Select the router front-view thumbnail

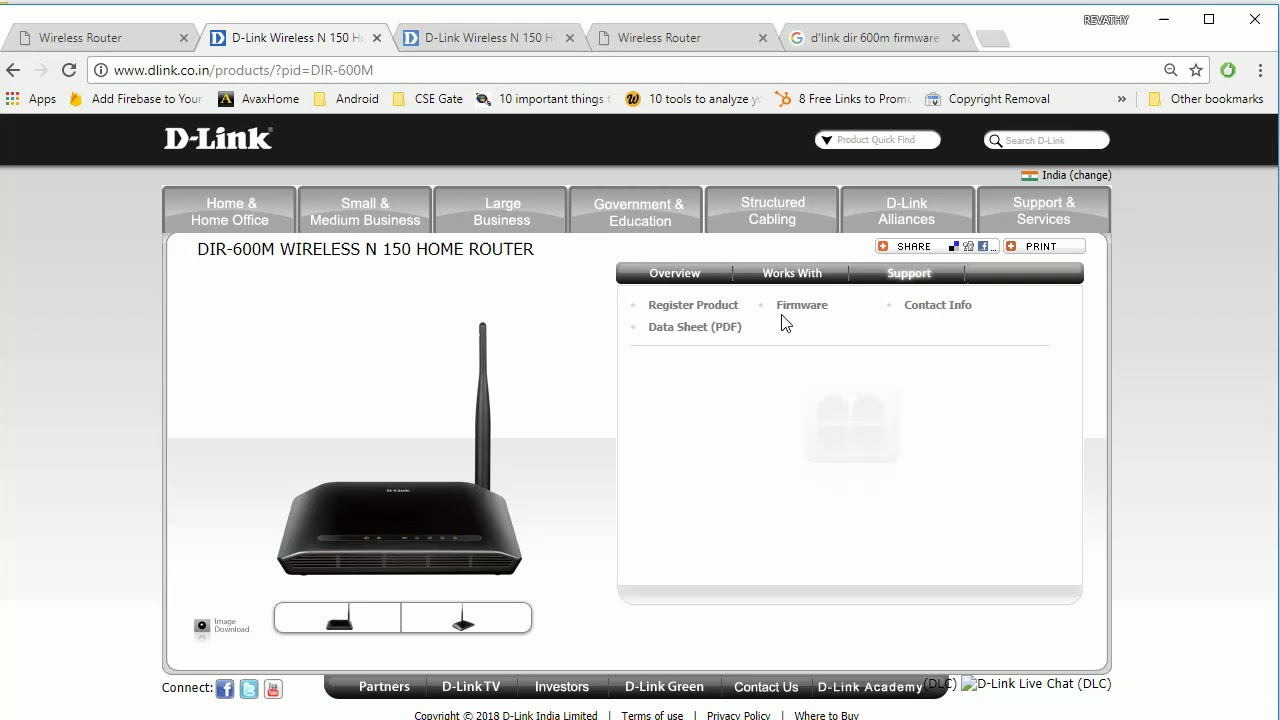(339, 618)
